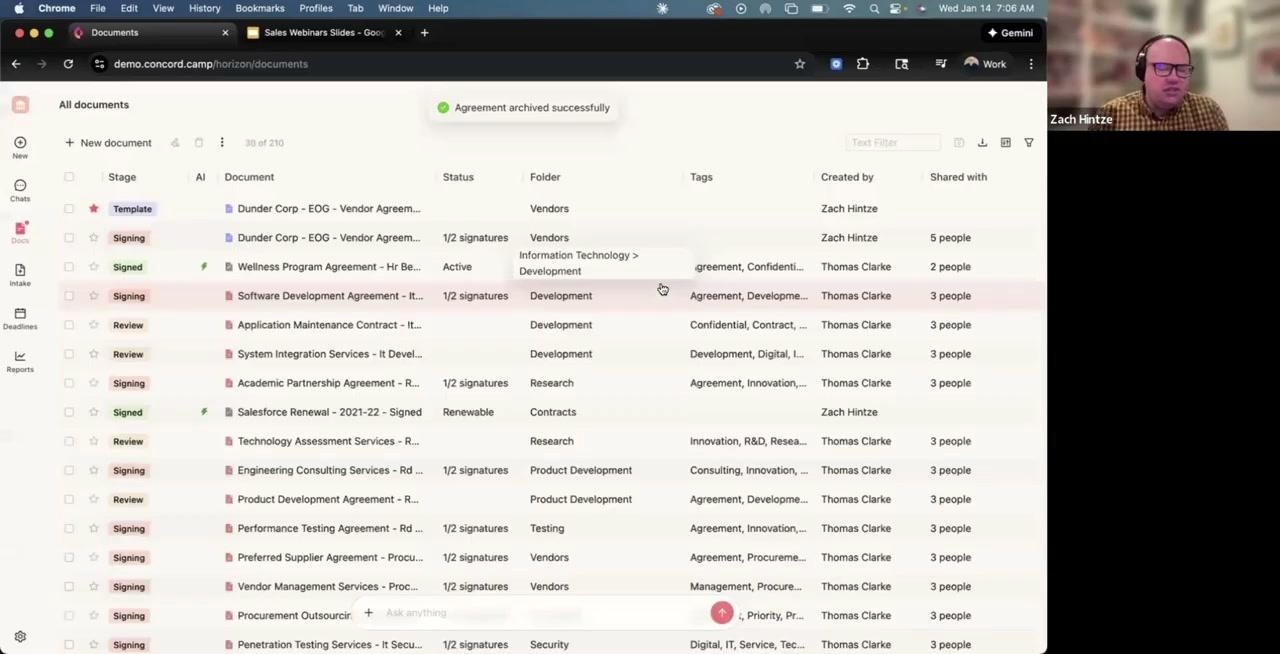Select the checkbox for Dunder Corp Vendor Agreement
This screenshot has width=1280, height=654.
69,208
